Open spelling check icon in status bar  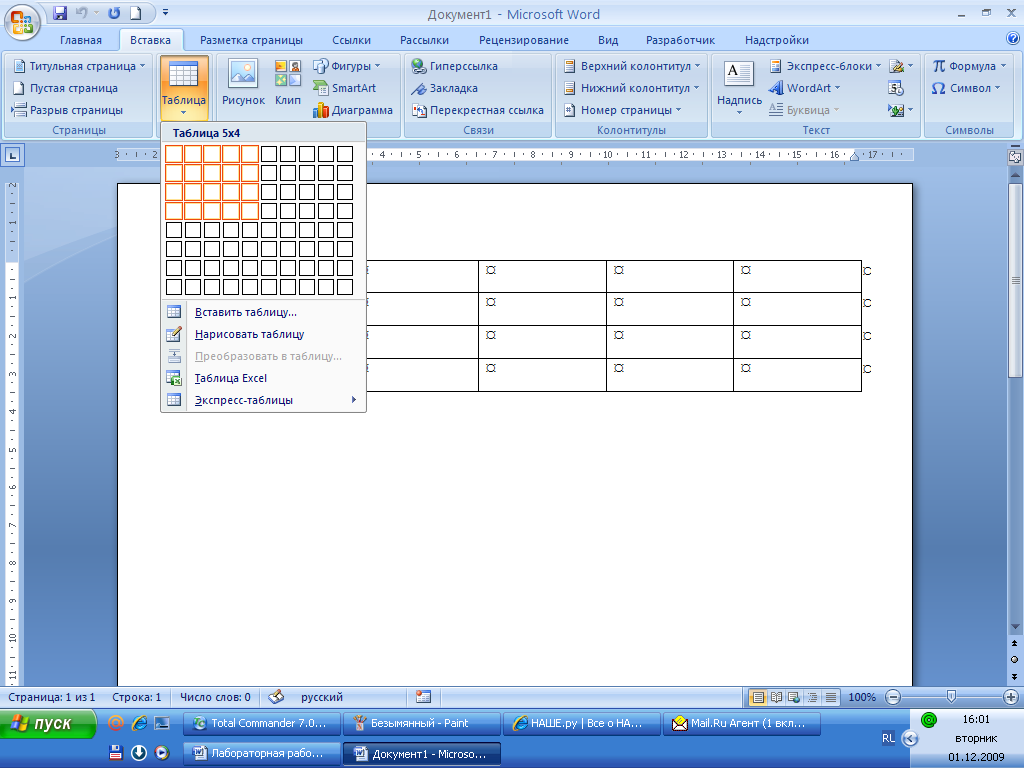[x=276, y=697]
